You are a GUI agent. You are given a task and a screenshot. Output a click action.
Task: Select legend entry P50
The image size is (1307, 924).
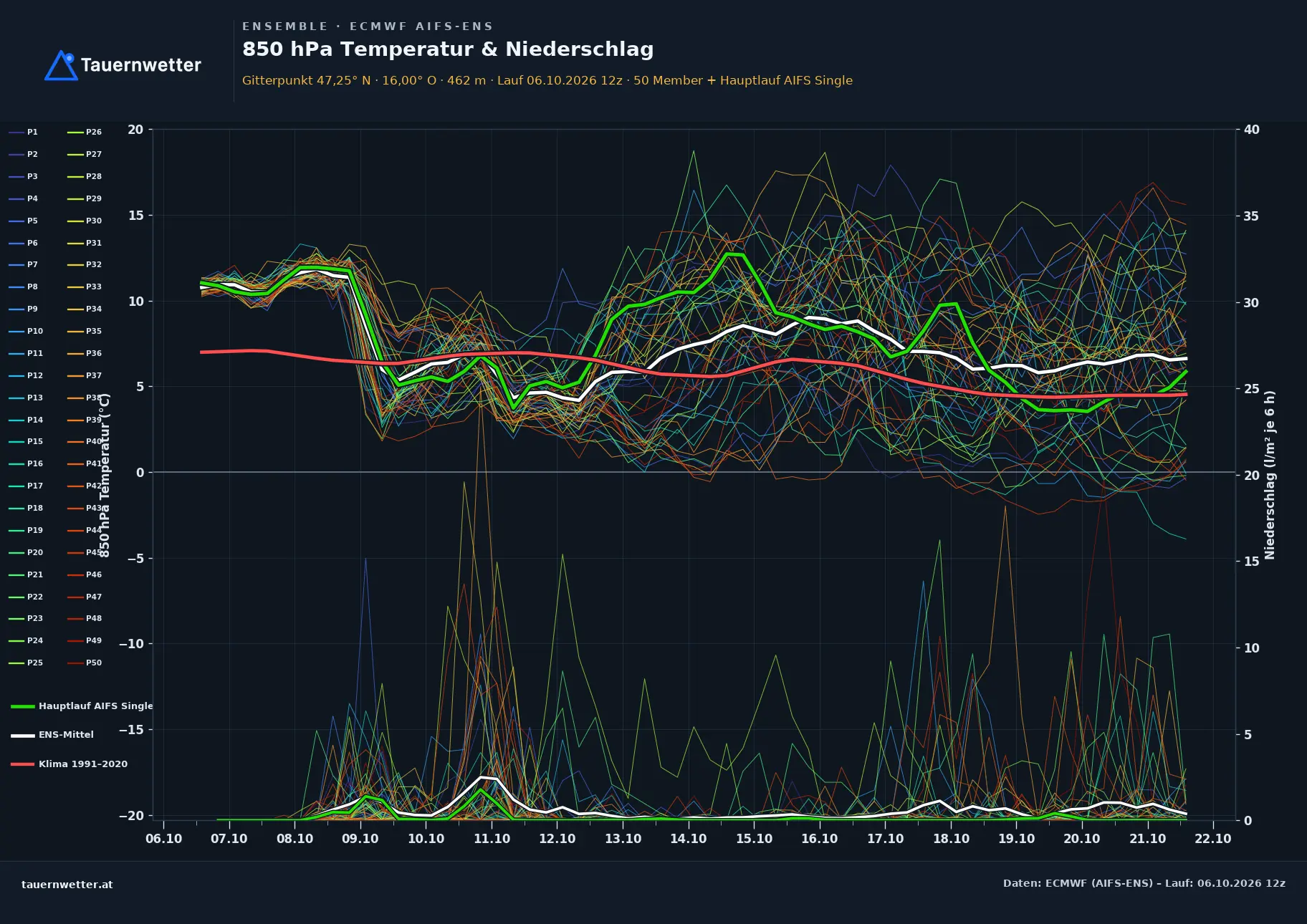[85, 663]
